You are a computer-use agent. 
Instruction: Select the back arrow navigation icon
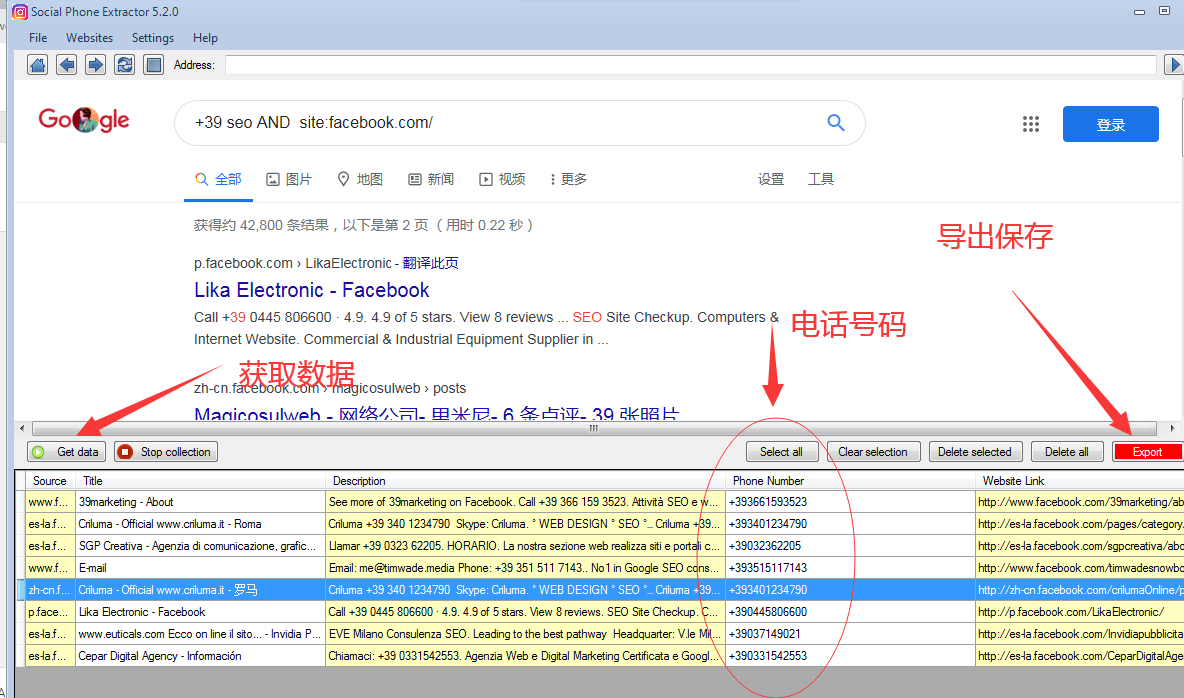point(66,64)
